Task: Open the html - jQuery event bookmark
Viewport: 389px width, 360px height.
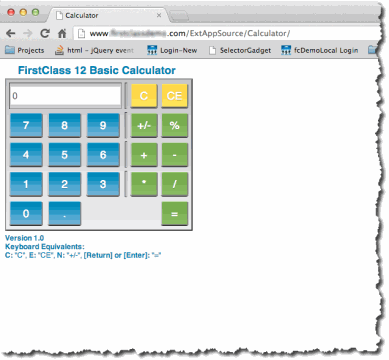Action: (94, 50)
